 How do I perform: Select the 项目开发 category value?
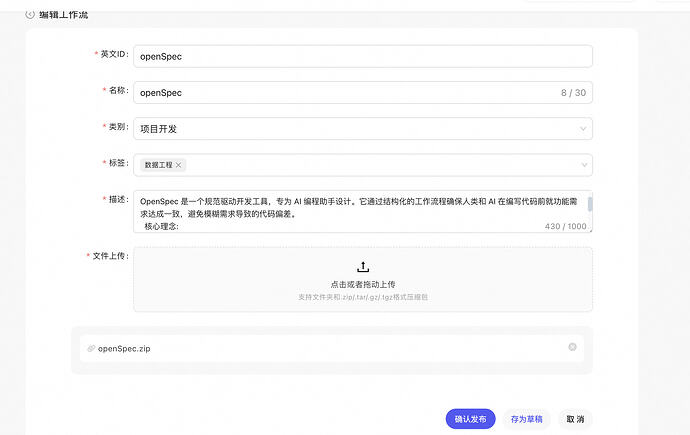click(x=159, y=129)
